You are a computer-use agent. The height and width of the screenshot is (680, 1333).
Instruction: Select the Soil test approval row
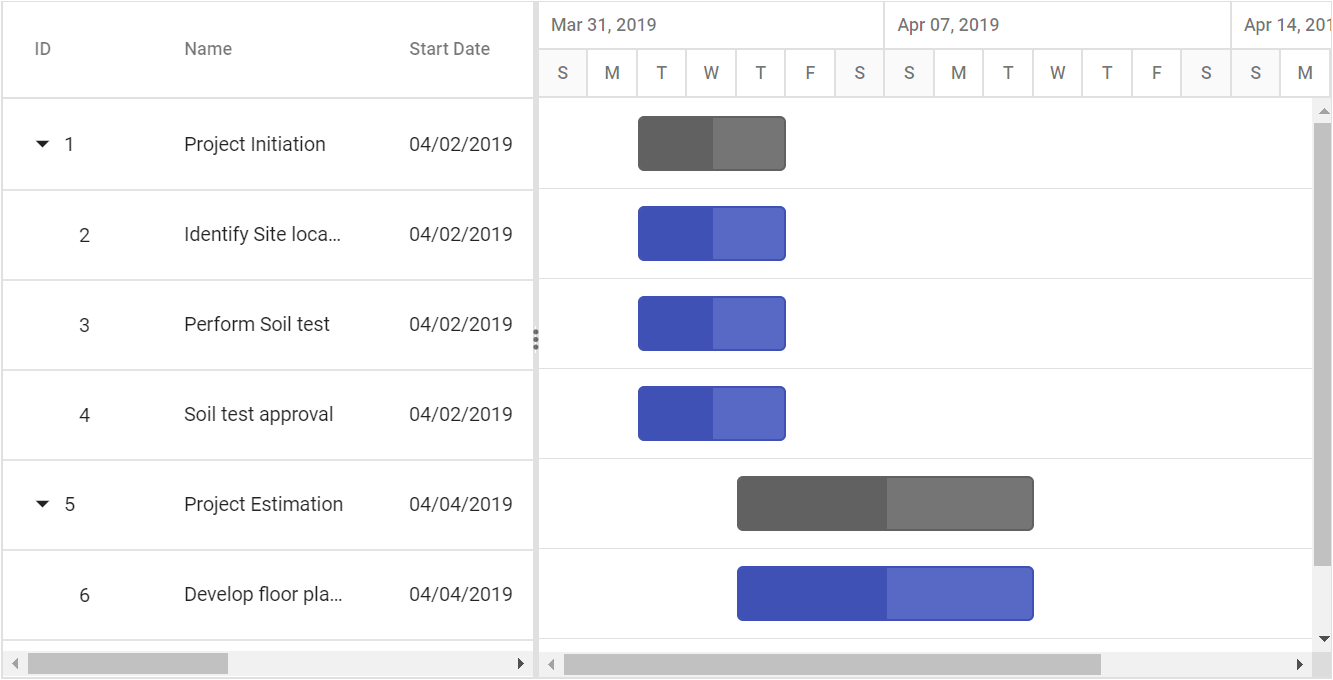click(x=268, y=415)
